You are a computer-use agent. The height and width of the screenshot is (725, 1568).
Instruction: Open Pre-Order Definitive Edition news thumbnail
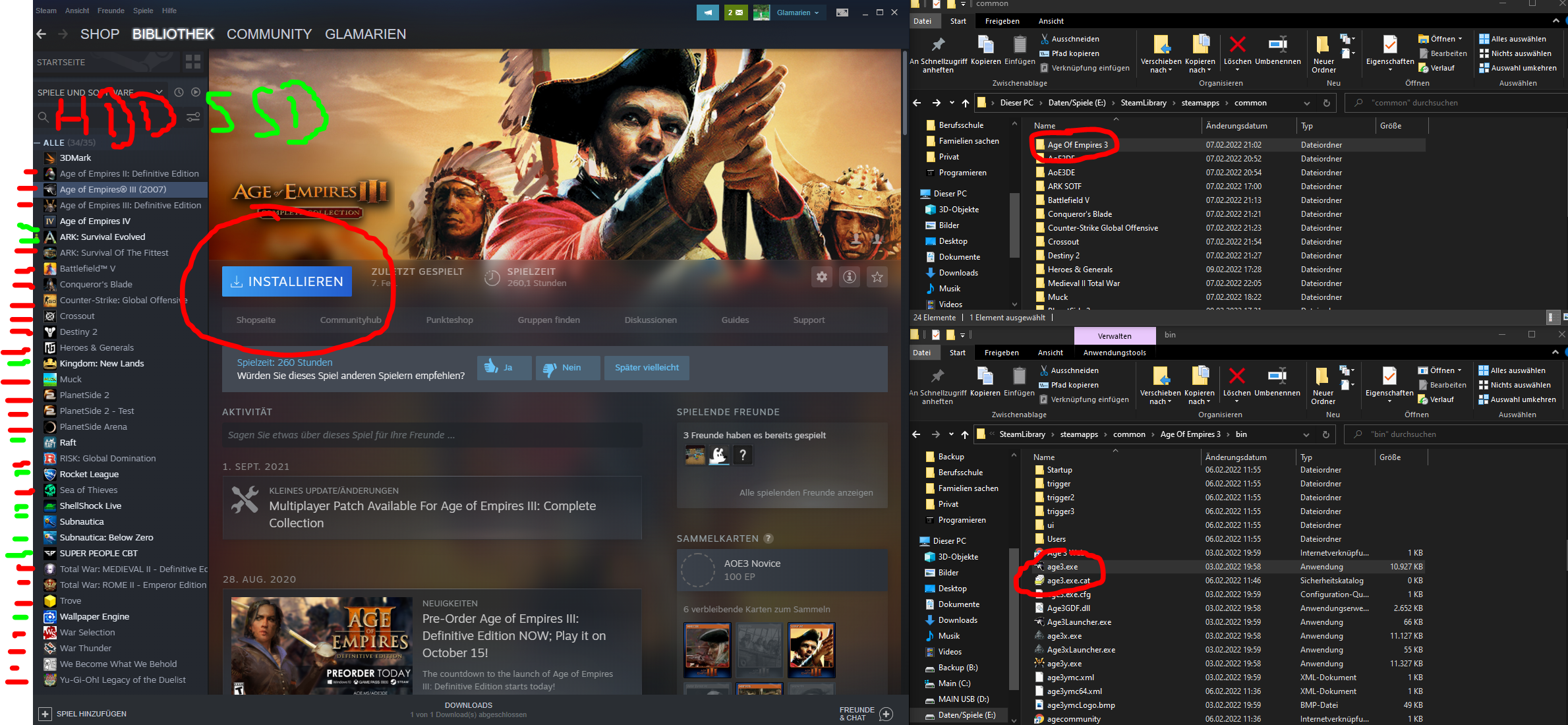322,647
